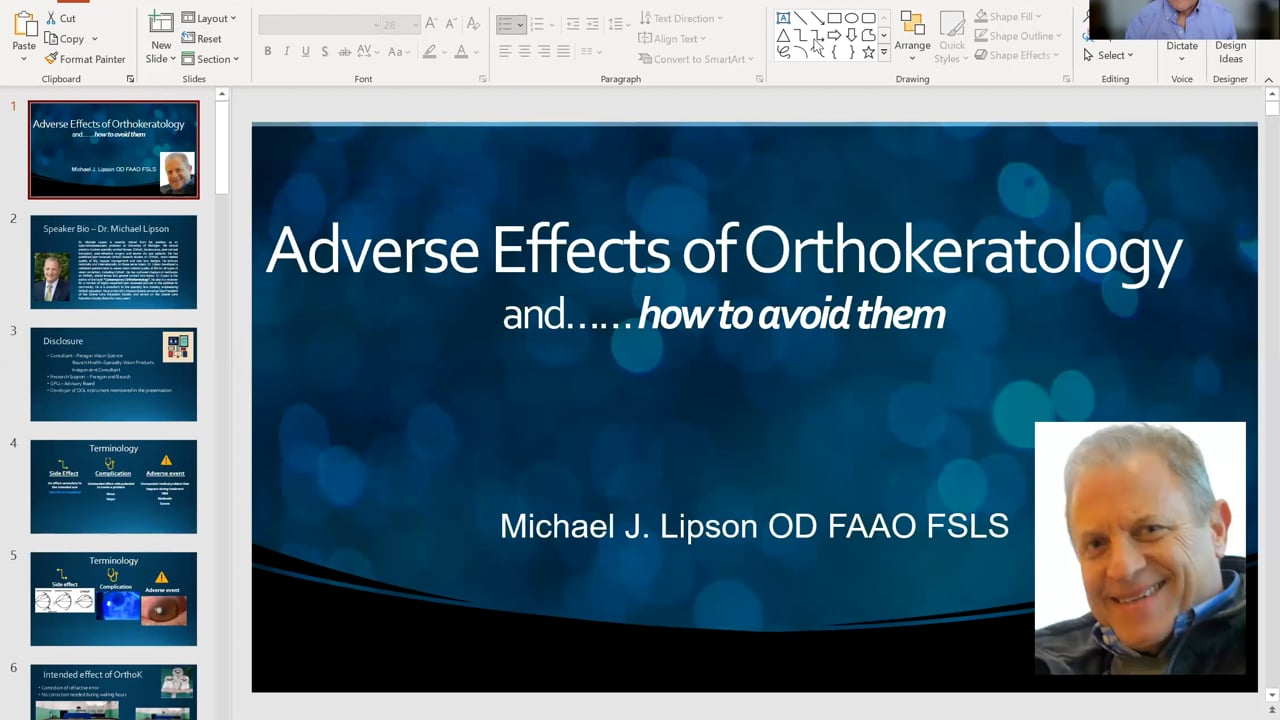
Task: Select the Left Brace shape
Action: [x=834, y=52]
